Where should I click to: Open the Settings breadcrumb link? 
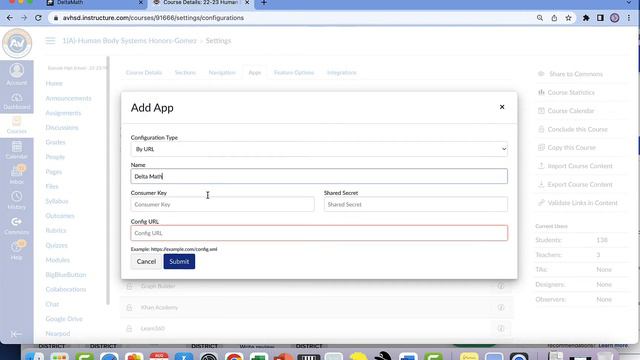218,41
